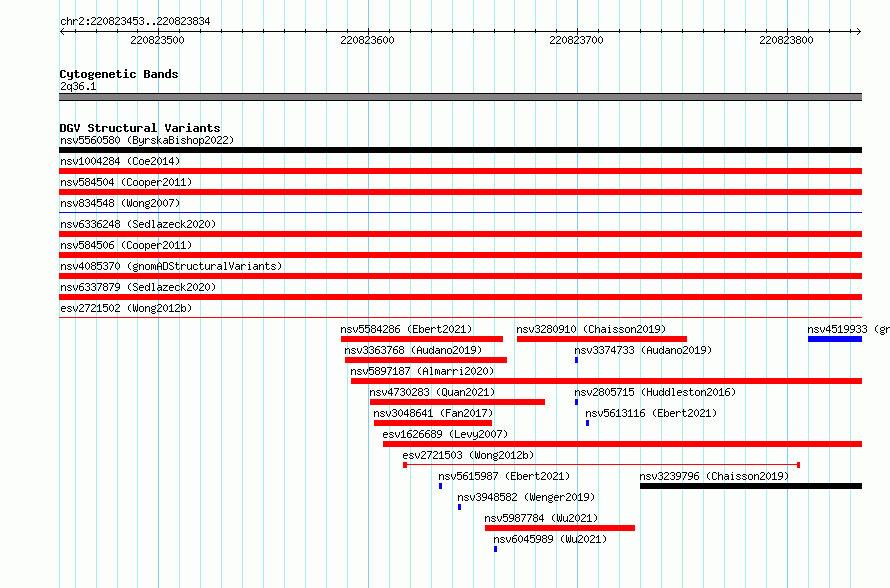Click red bar of nsv3363768

pos(426,360)
